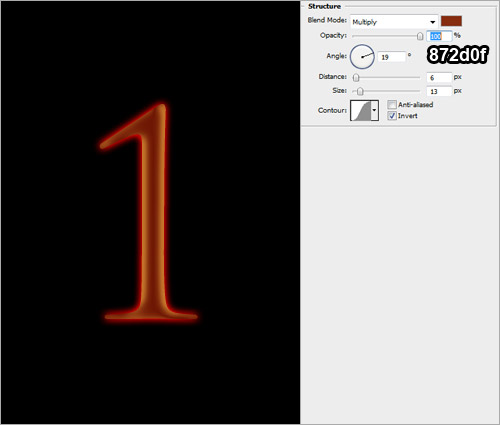Select the Opacity percentage field

point(439,36)
